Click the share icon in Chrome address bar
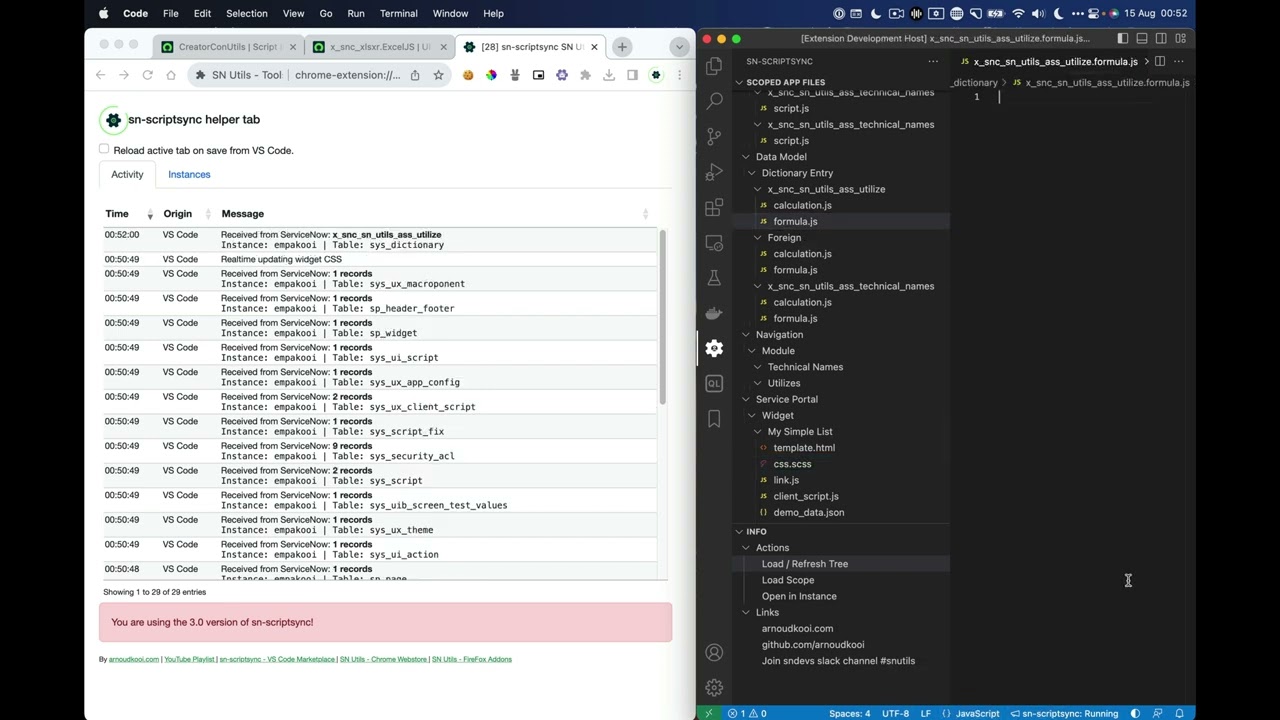Screen dimensions: 1280x720 pyautogui.click(x=415, y=75)
